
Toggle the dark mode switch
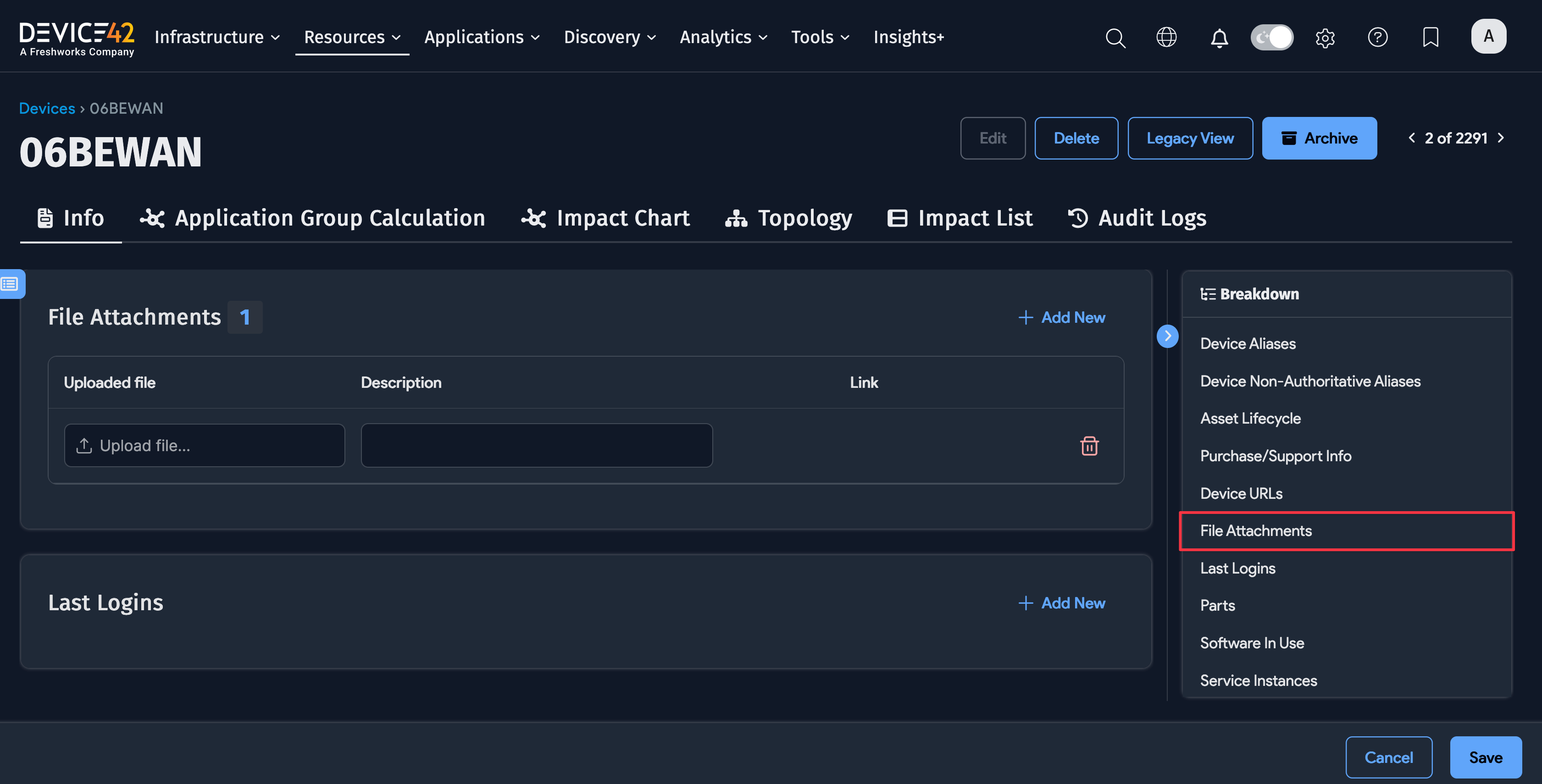tap(1271, 38)
